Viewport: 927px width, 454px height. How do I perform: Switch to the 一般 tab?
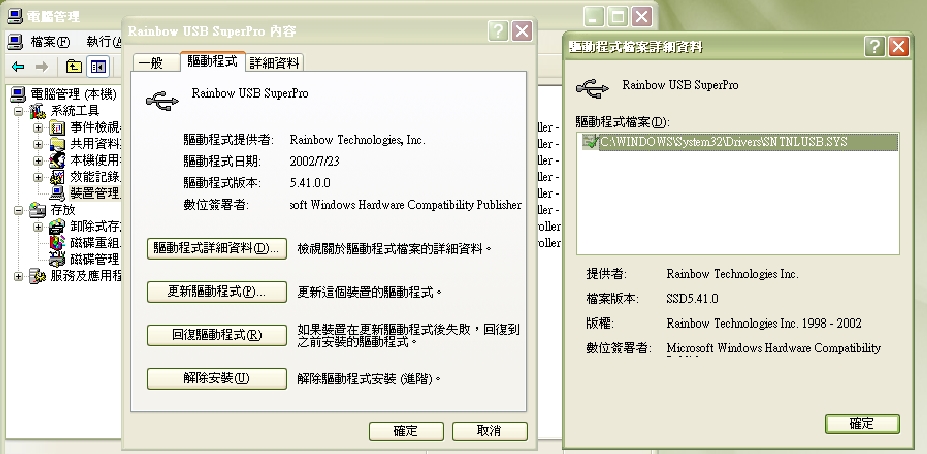155,63
